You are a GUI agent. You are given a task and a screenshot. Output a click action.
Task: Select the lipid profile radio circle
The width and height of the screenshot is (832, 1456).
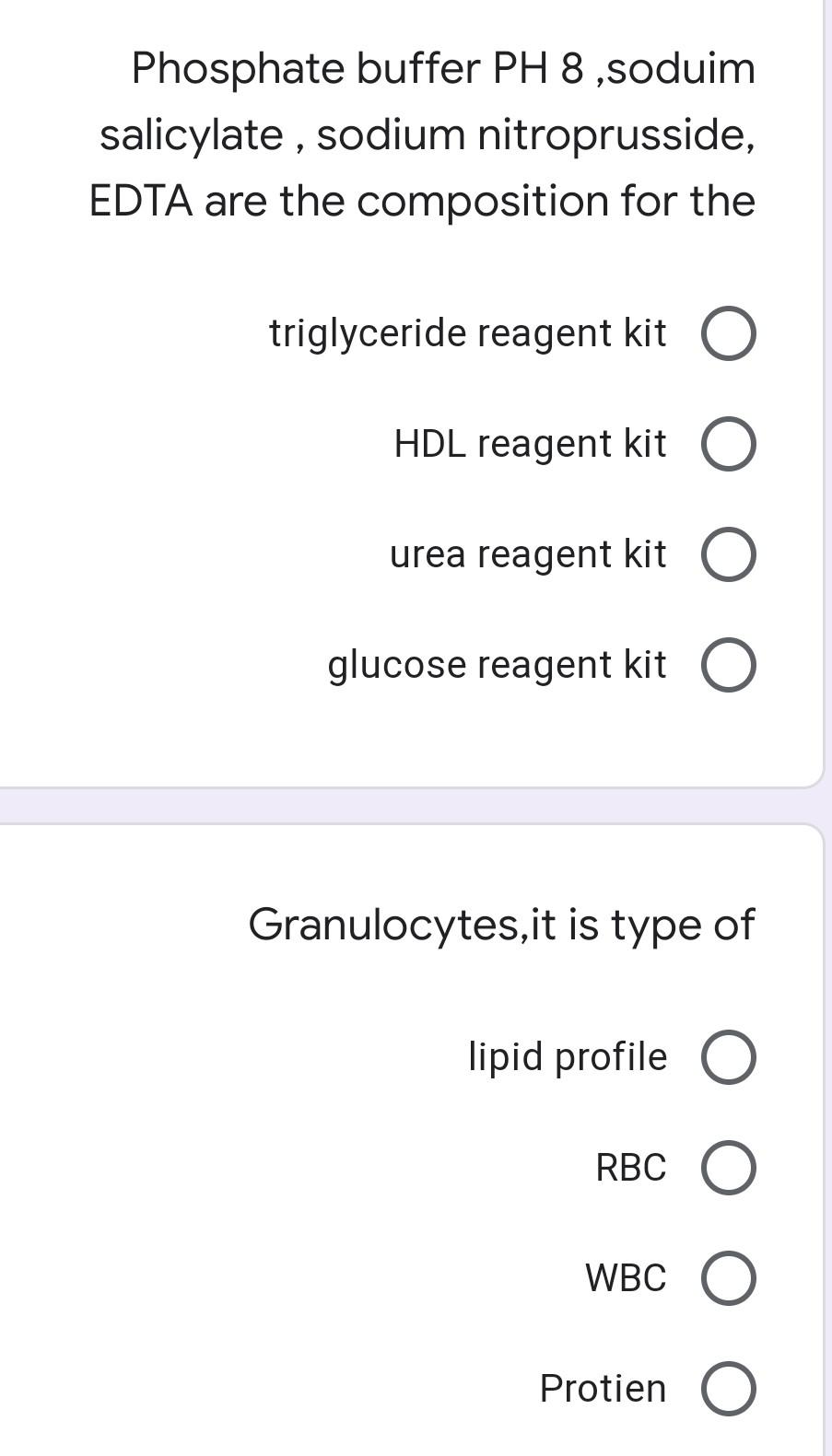tap(729, 1057)
